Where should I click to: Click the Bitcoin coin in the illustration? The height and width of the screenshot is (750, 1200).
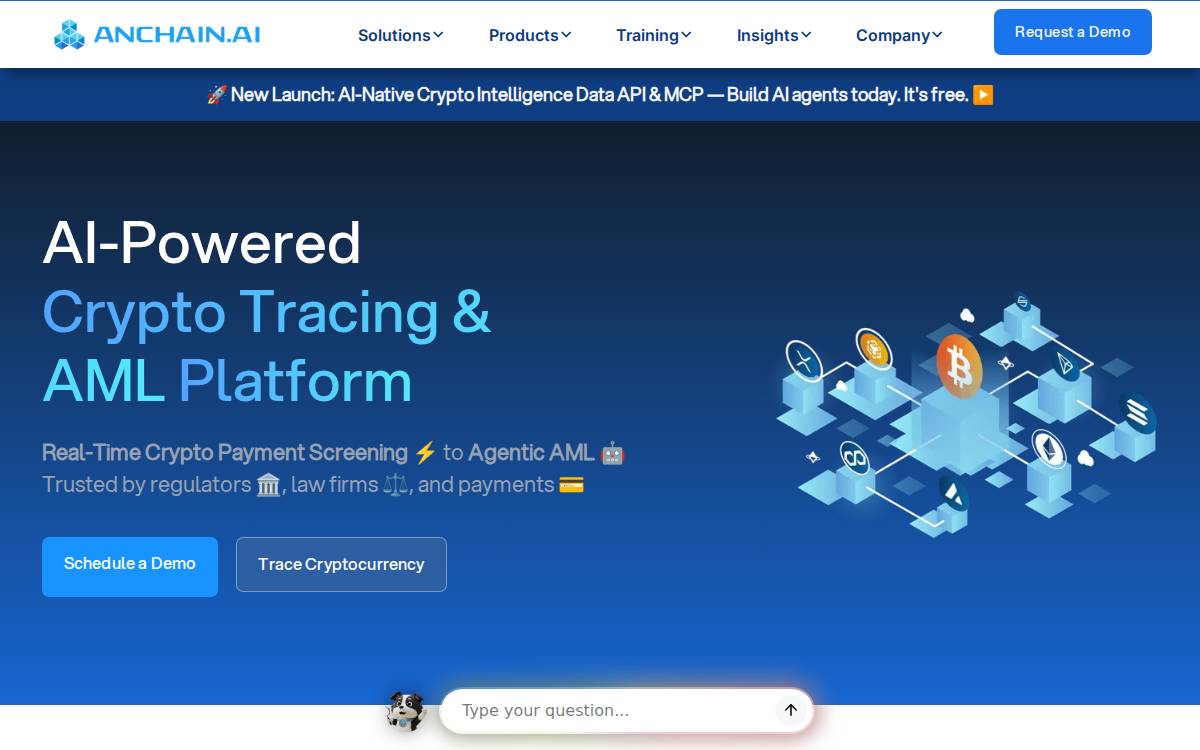click(x=959, y=367)
